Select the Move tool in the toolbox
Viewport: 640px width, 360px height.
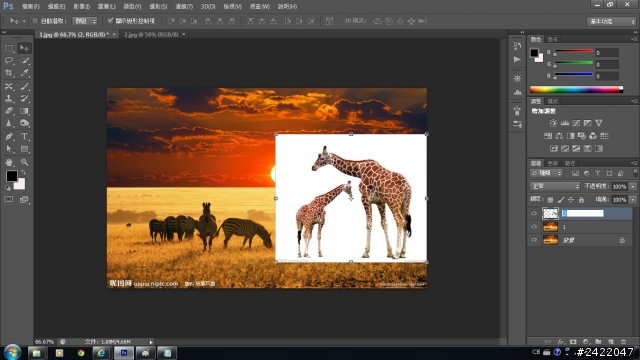click(24, 48)
